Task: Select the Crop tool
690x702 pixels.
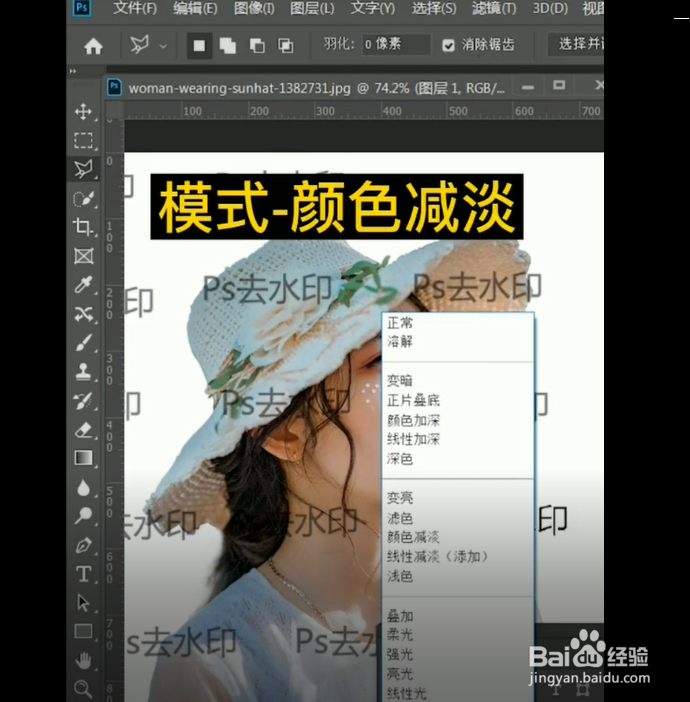Action: point(83,227)
